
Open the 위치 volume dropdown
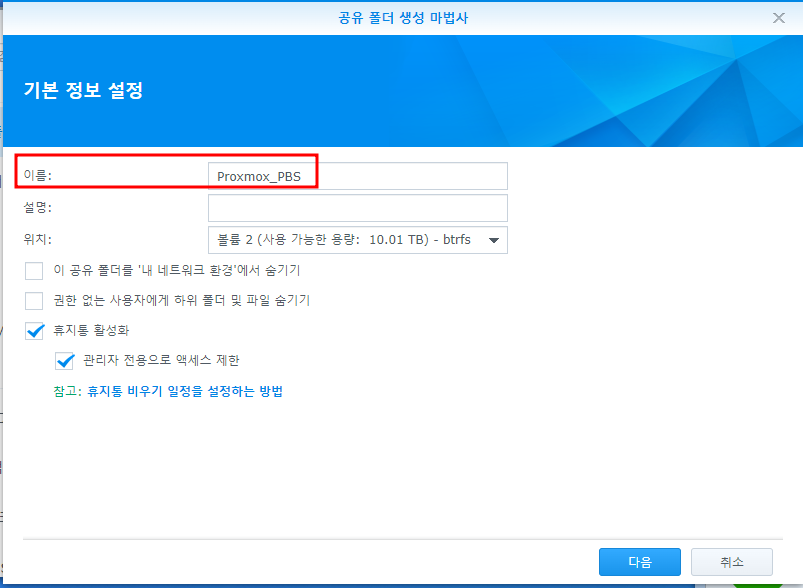357,240
